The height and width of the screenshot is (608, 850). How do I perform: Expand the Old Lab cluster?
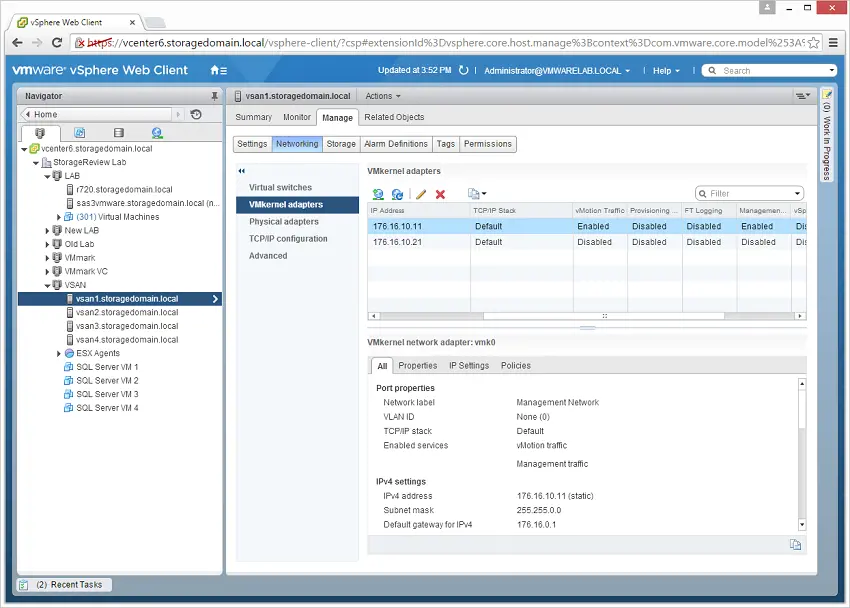pyautogui.click(x=47, y=244)
